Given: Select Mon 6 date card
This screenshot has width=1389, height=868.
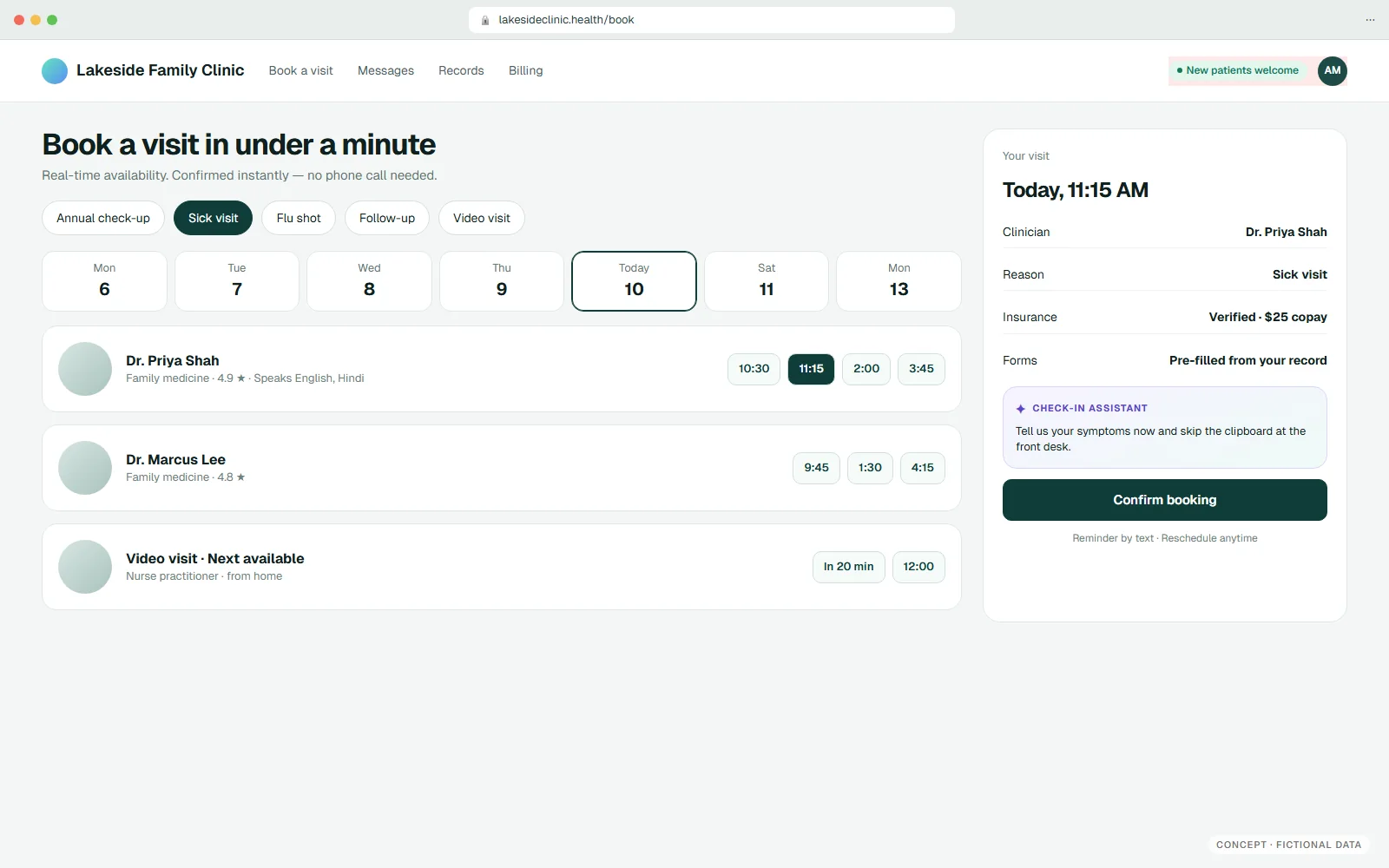Looking at the screenshot, I should click(x=104, y=281).
